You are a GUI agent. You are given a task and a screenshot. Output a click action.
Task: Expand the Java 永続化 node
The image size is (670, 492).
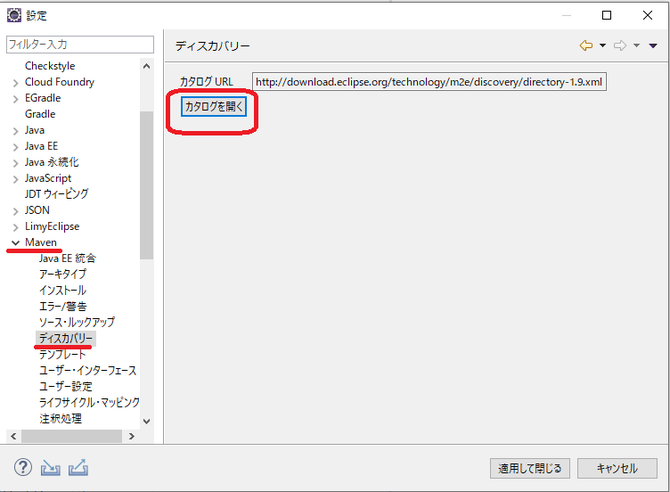(15, 163)
